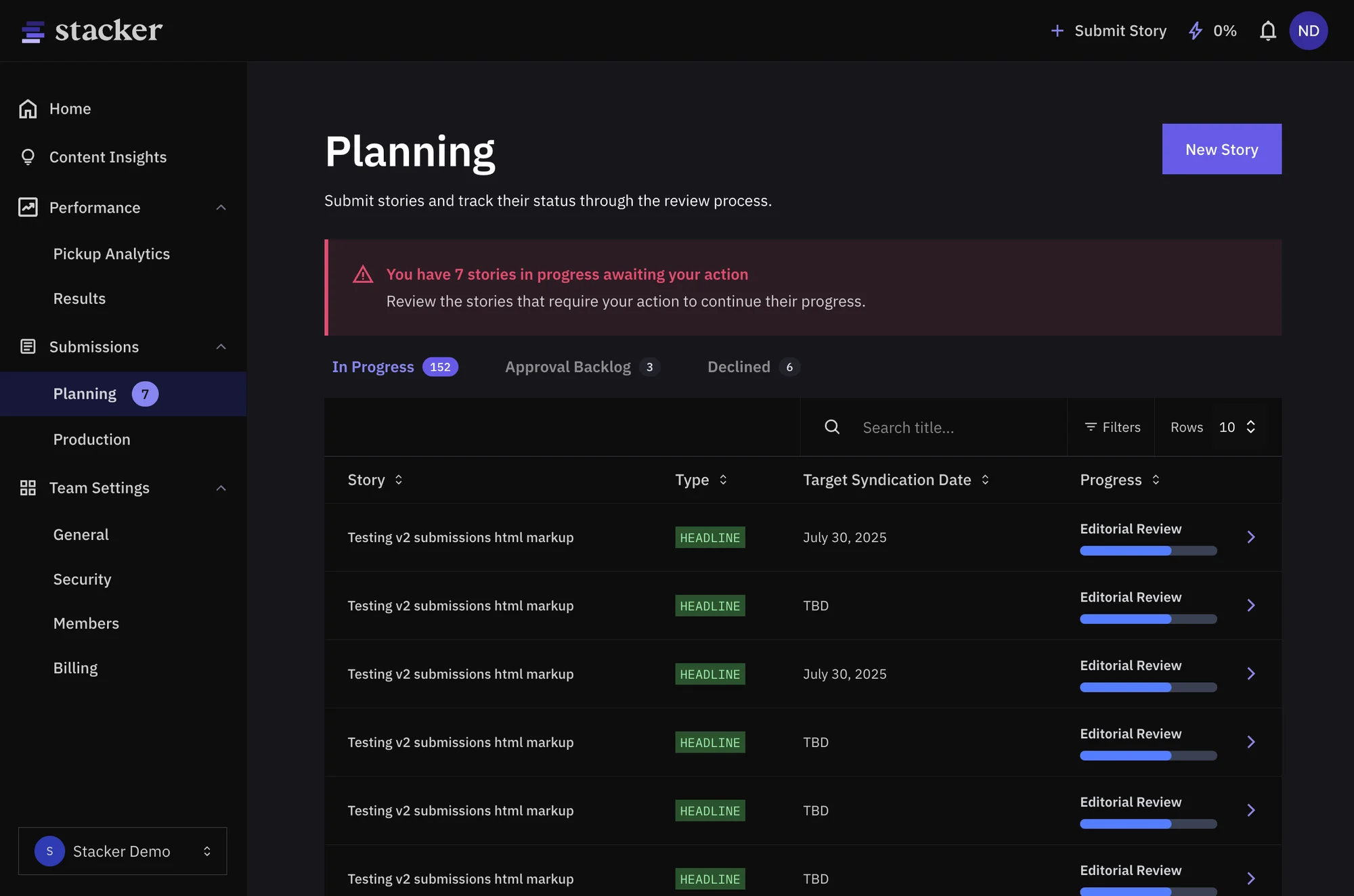The width and height of the screenshot is (1354, 896).
Task: Open the first story row arrow
Action: tap(1251, 537)
